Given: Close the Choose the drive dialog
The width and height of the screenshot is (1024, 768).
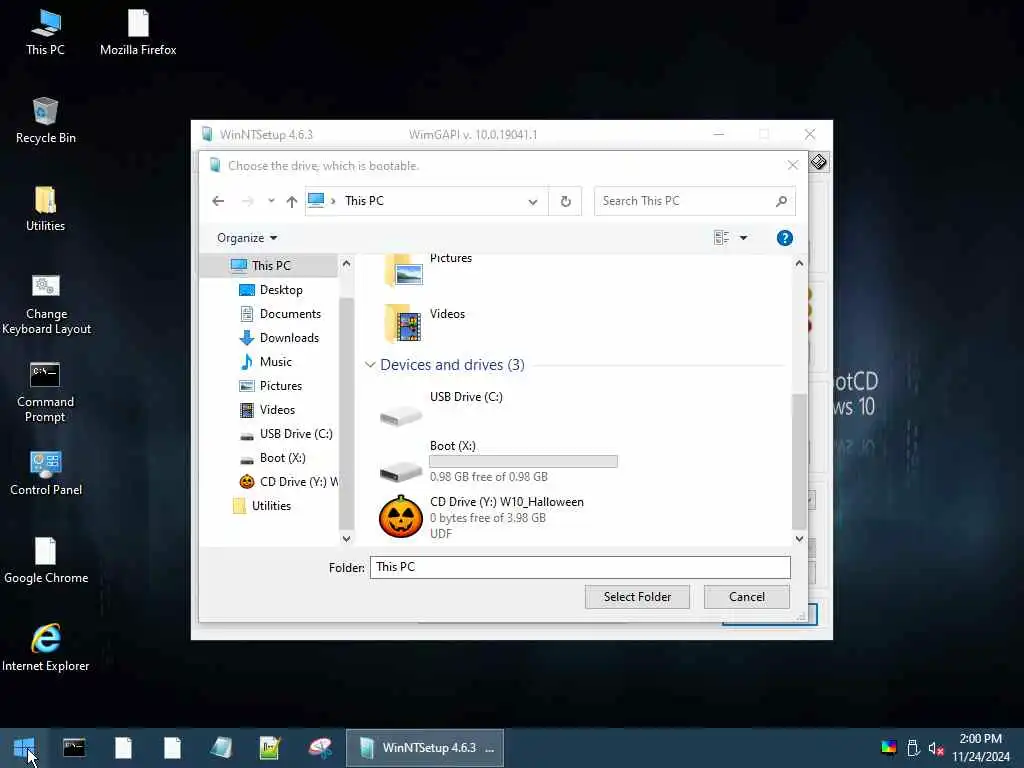Looking at the screenshot, I should click(792, 165).
